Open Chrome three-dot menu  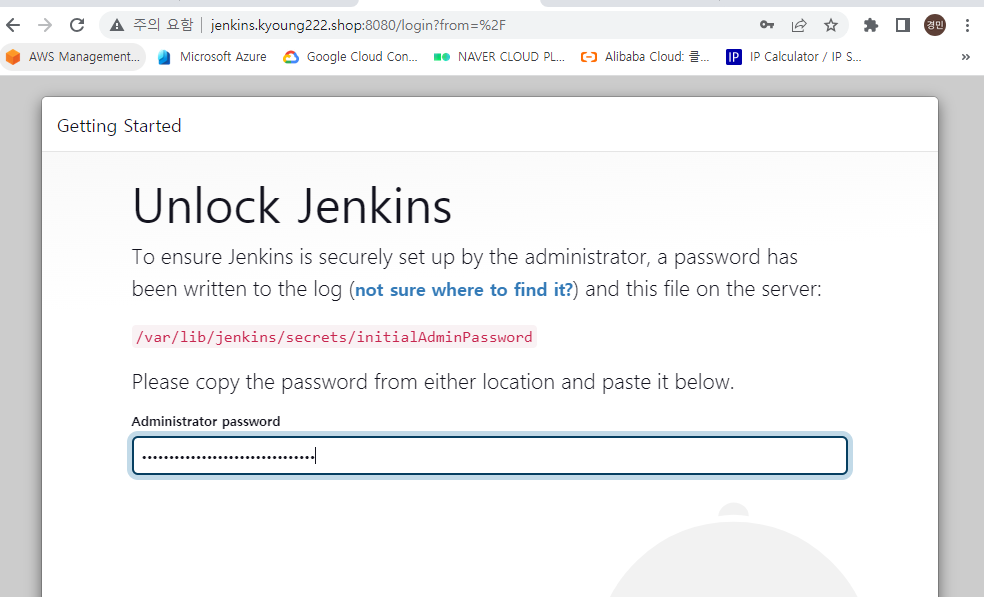(967, 25)
